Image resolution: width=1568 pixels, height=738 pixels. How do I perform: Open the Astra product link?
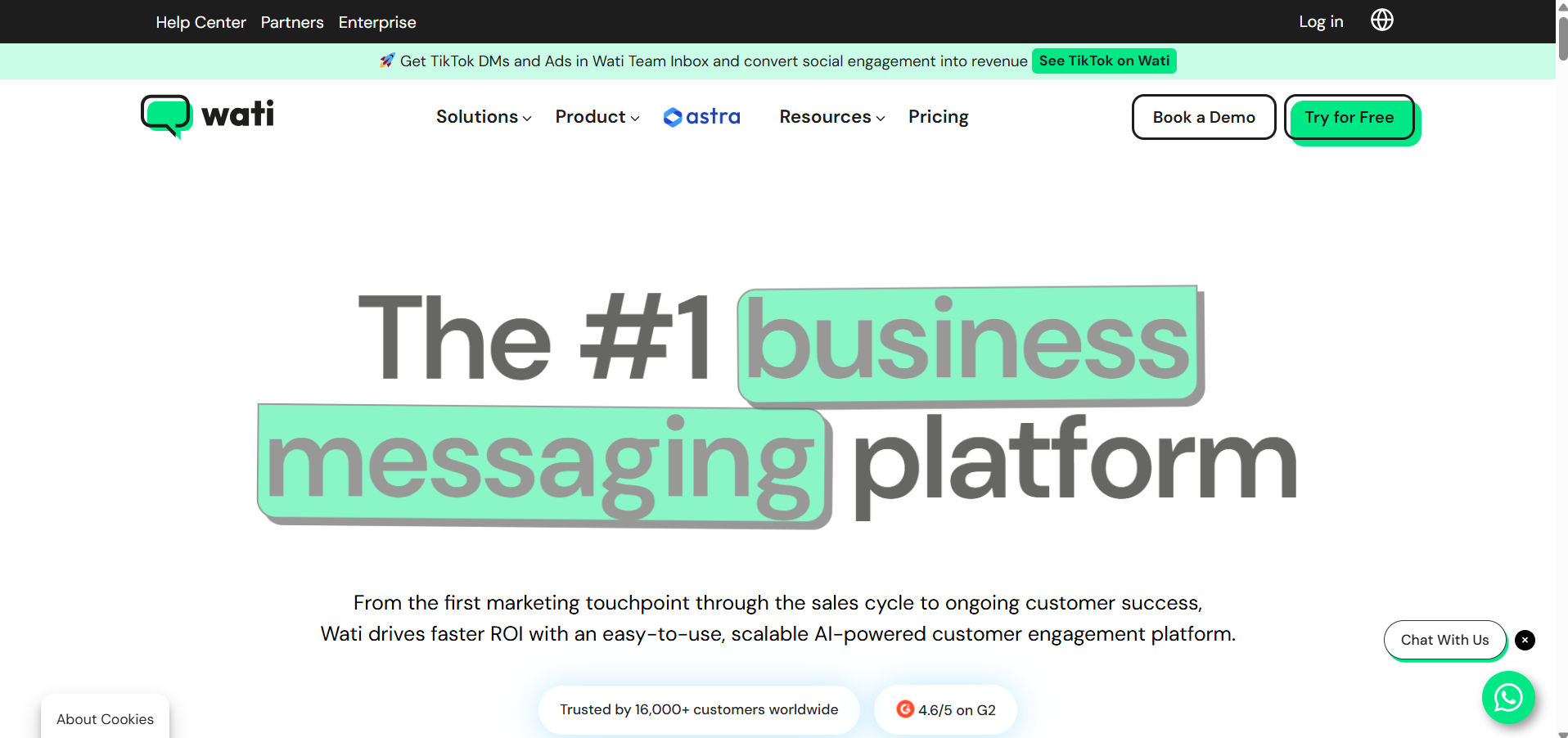(702, 117)
